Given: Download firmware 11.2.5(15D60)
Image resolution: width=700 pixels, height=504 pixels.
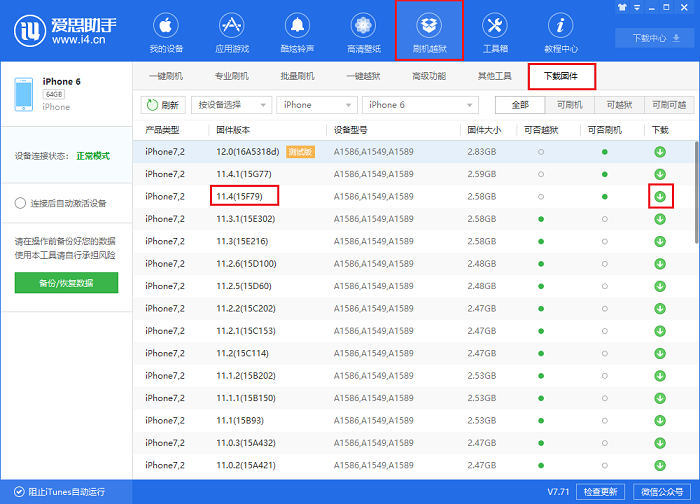Looking at the screenshot, I should [x=660, y=286].
